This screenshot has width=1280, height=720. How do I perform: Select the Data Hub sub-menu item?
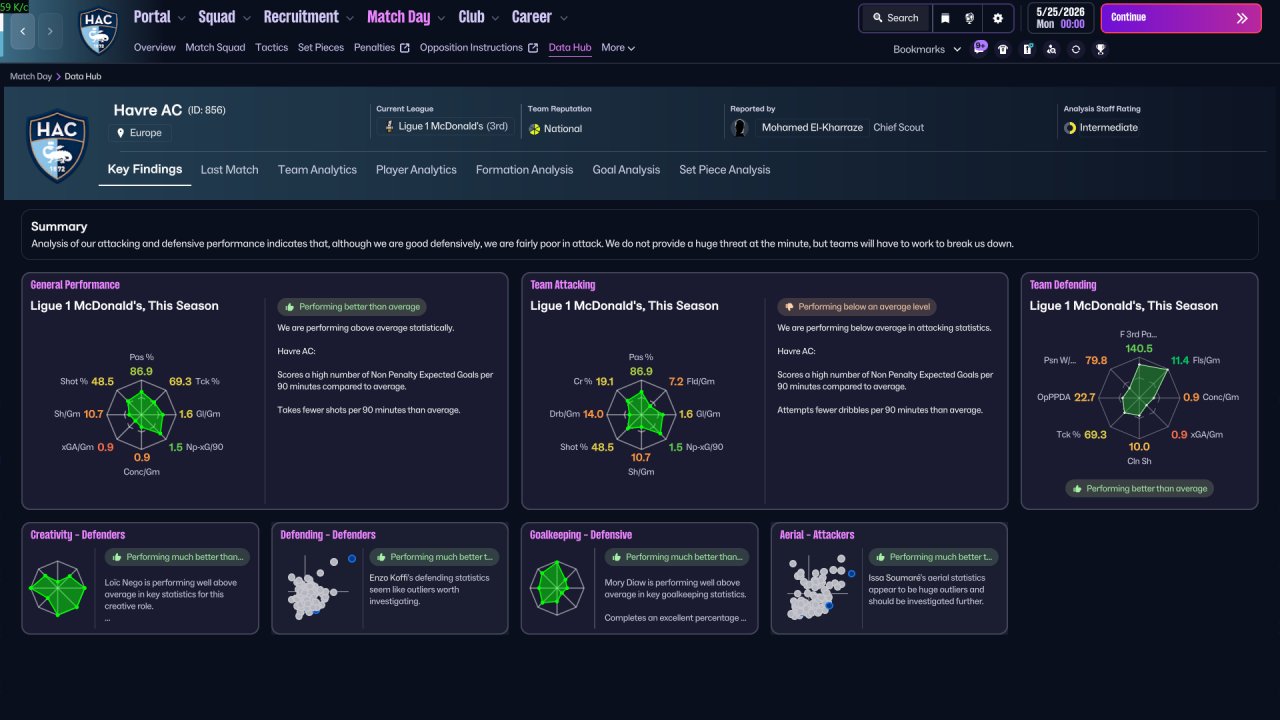point(570,47)
